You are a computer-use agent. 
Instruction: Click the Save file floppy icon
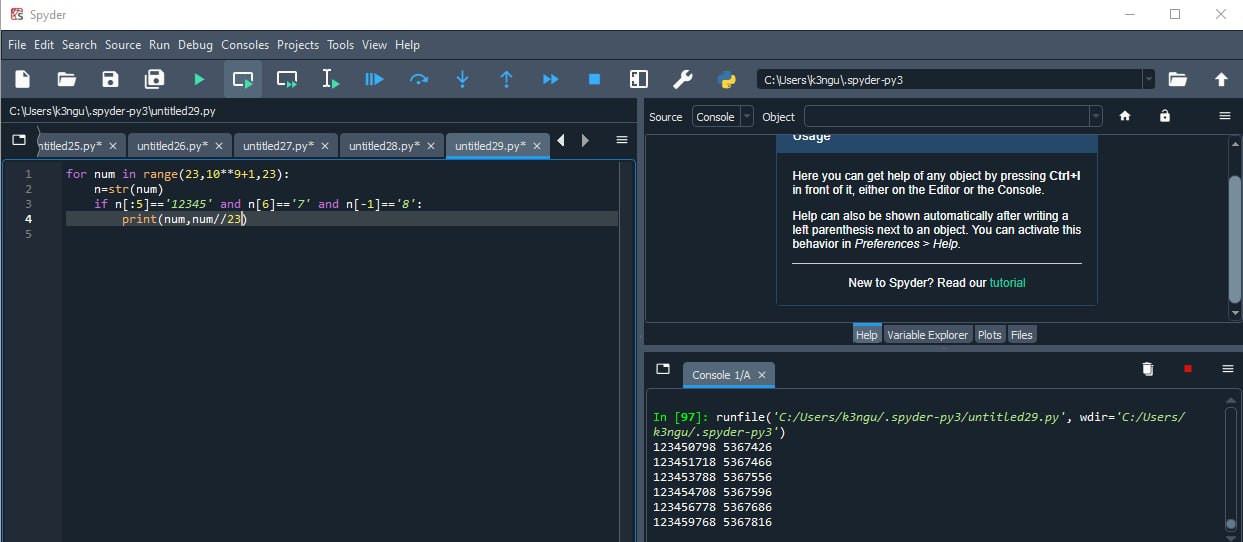111,79
